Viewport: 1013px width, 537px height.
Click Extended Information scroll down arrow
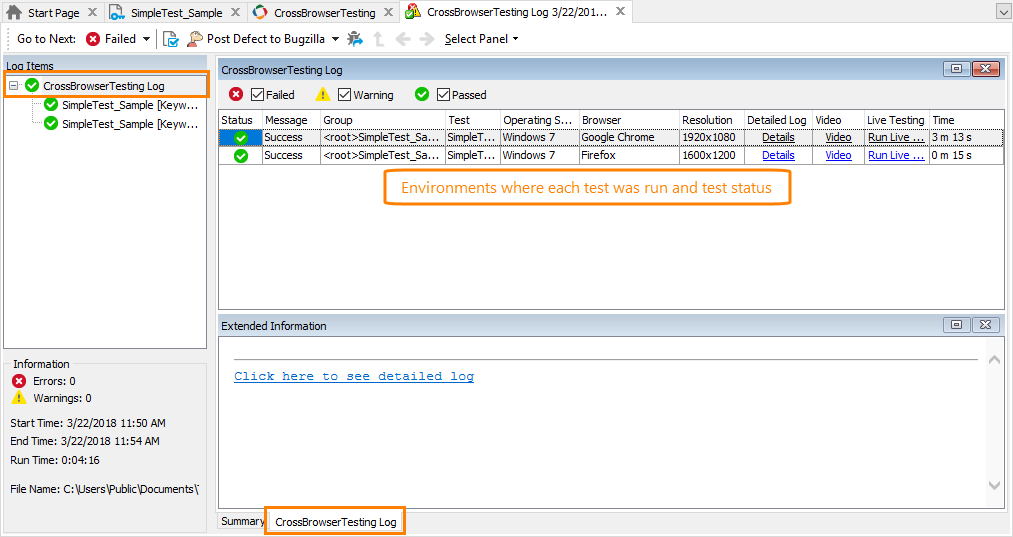pos(995,485)
